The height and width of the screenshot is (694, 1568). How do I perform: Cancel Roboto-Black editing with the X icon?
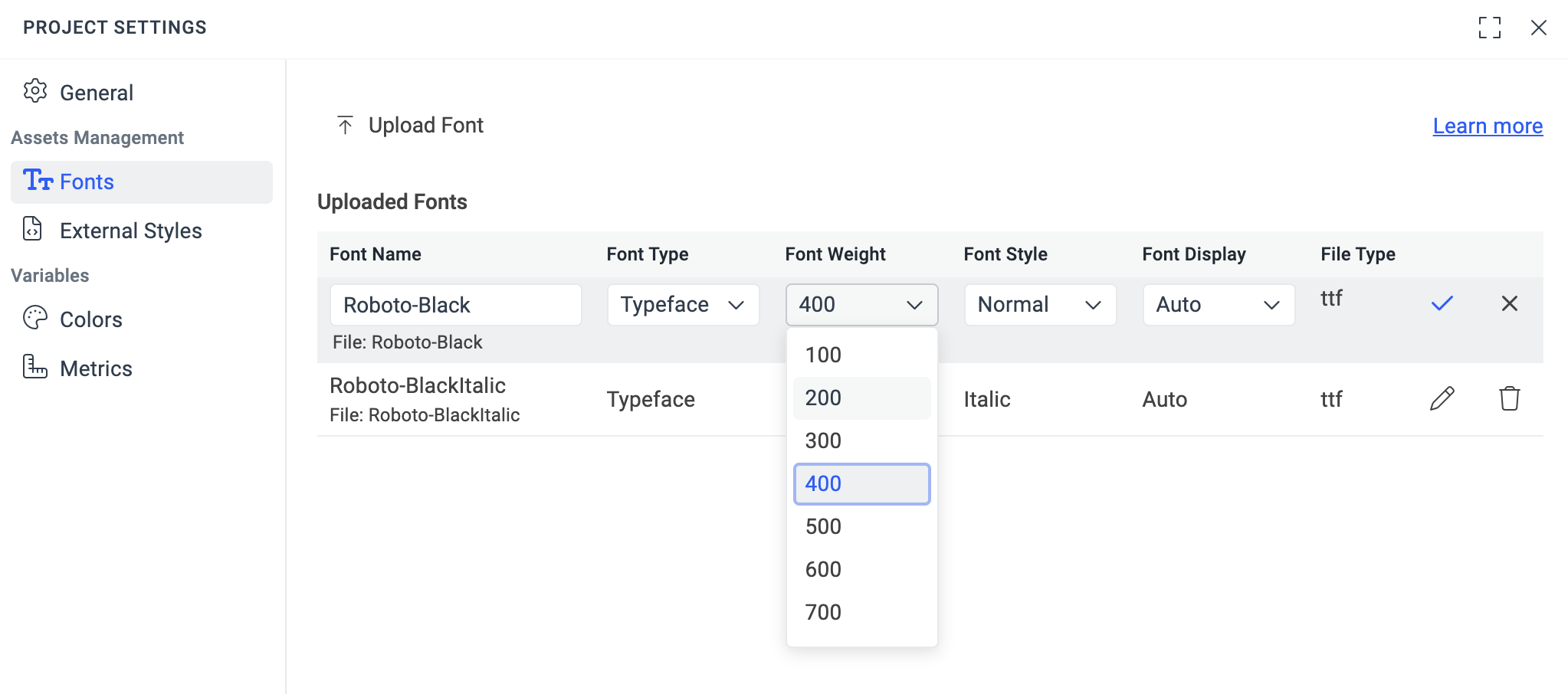[x=1510, y=303]
